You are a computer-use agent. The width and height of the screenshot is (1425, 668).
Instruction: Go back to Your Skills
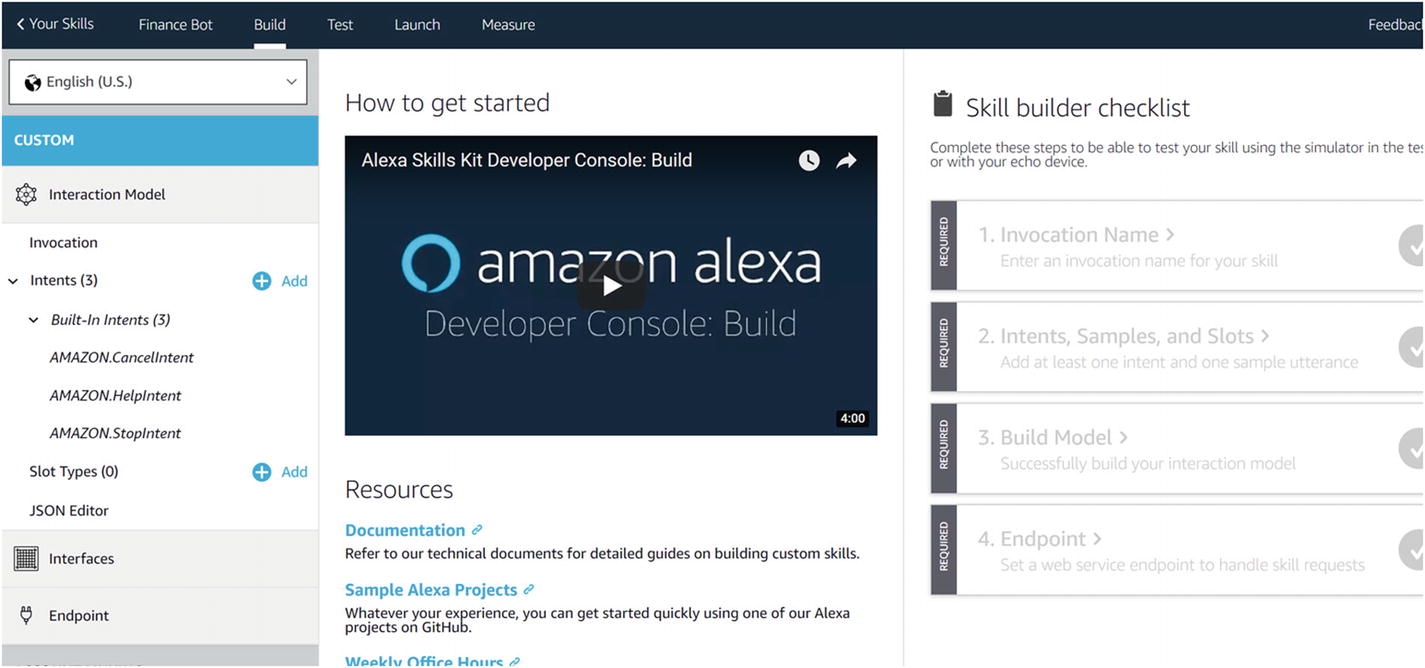55,24
